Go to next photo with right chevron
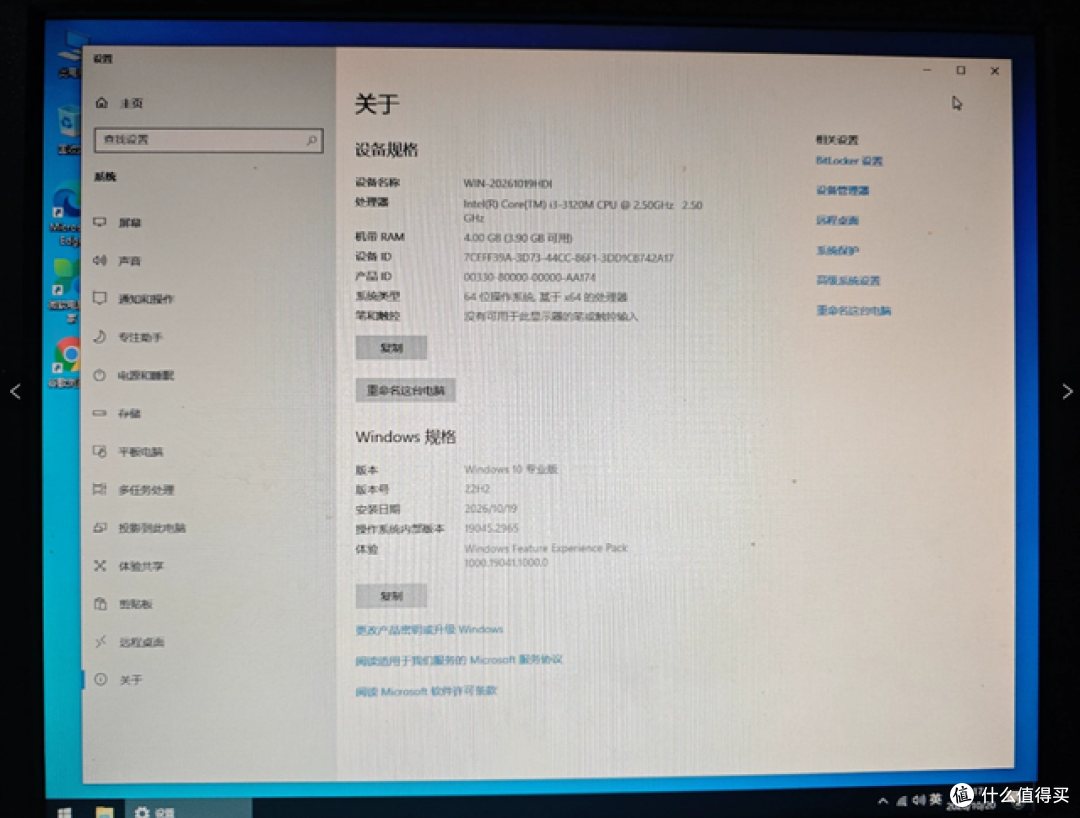 click(1066, 391)
